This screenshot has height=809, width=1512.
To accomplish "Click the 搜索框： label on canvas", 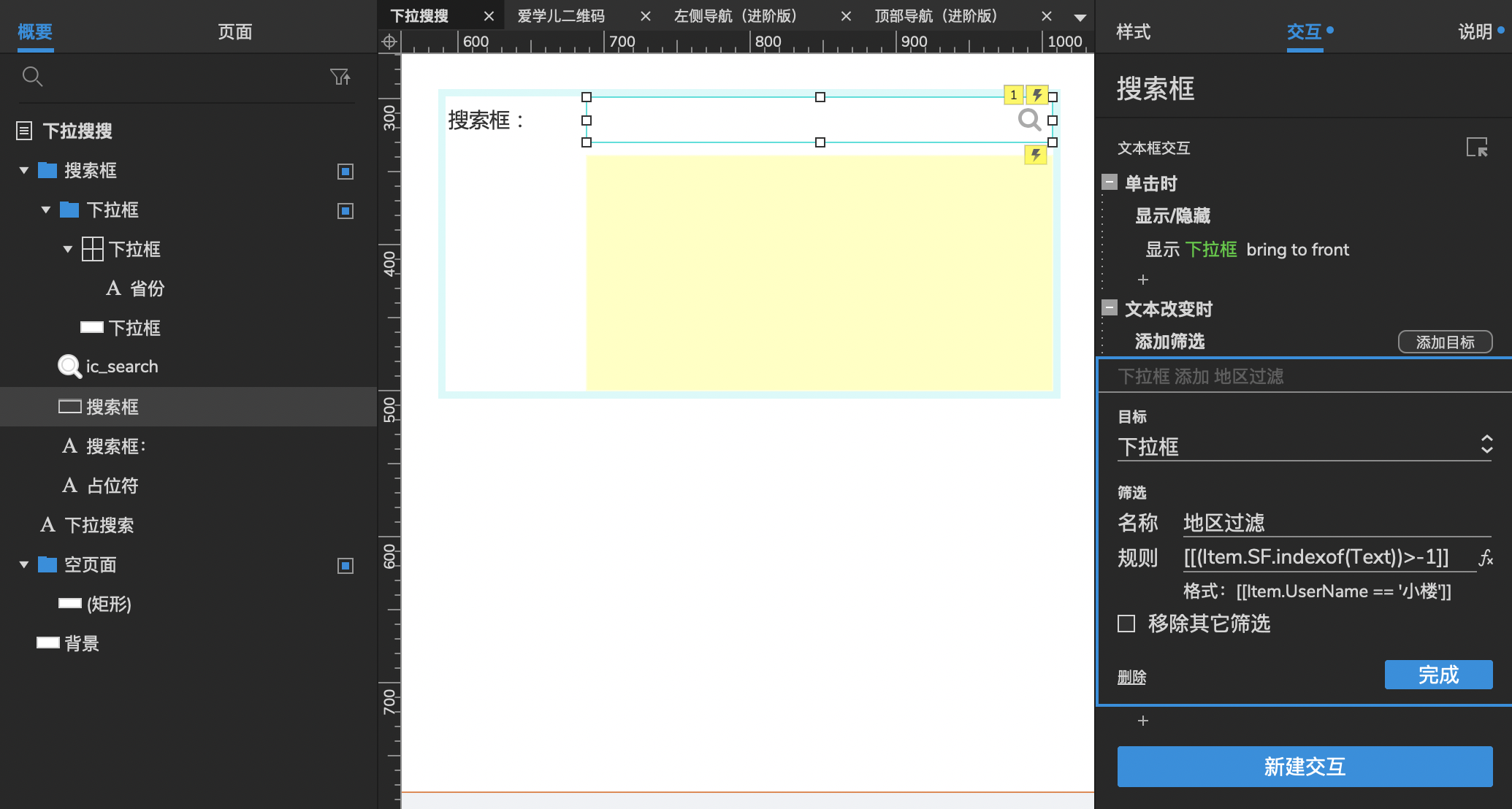I will tap(486, 120).
